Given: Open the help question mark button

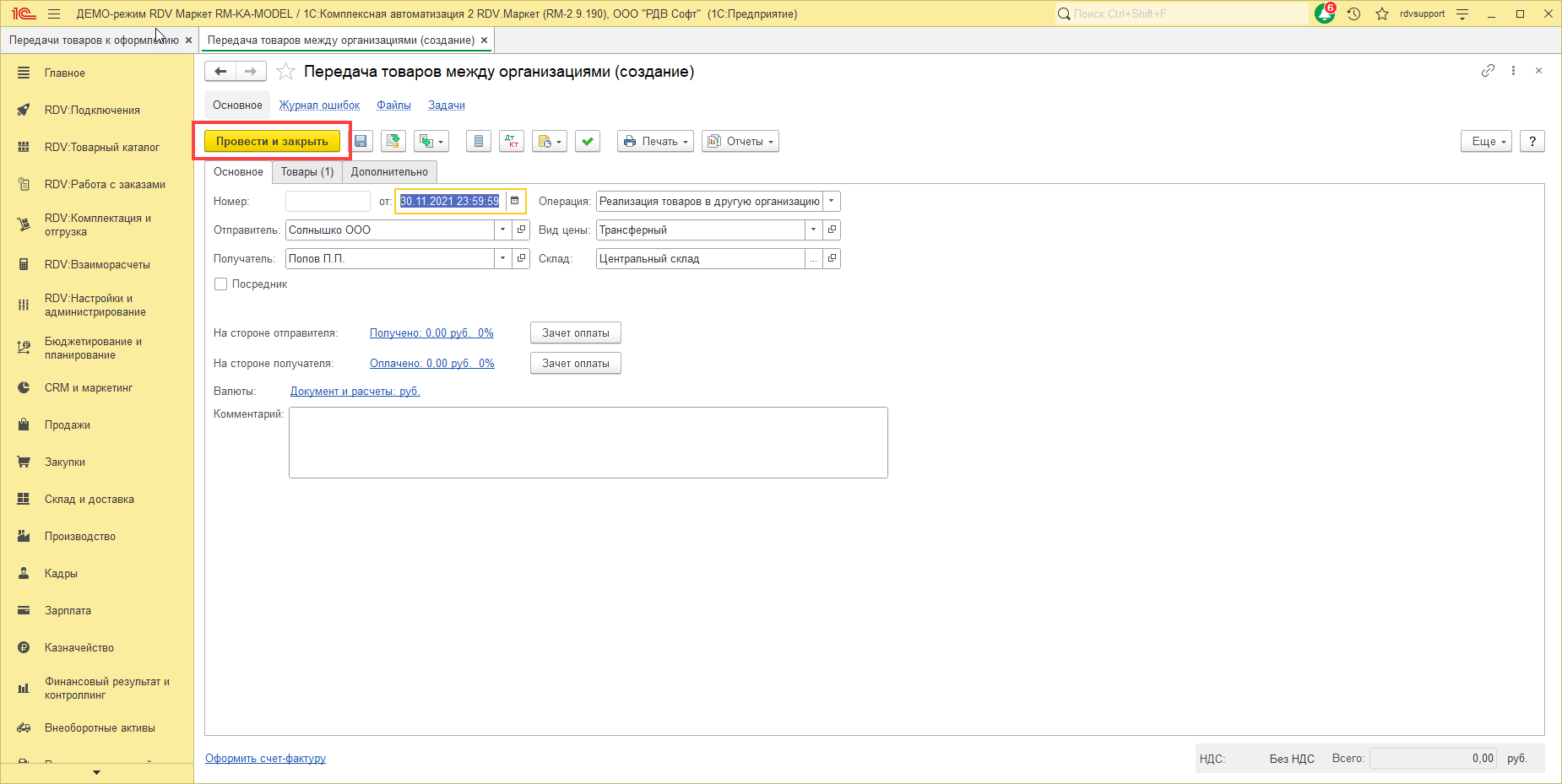Looking at the screenshot, I should 1532,142.
